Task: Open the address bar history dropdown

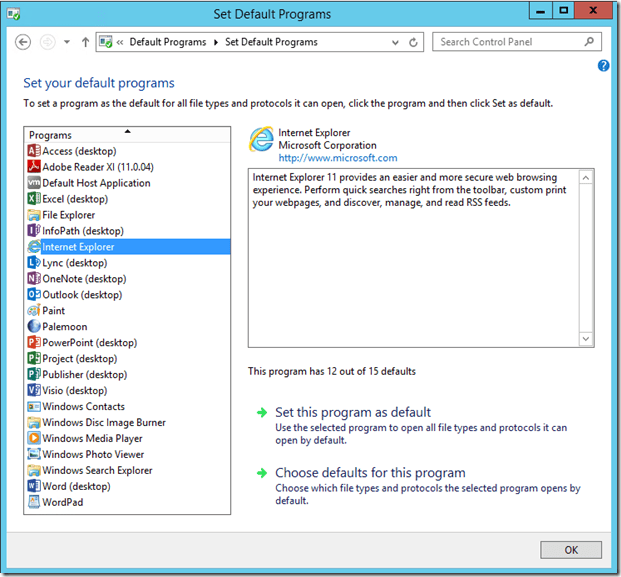Action: 395,43
